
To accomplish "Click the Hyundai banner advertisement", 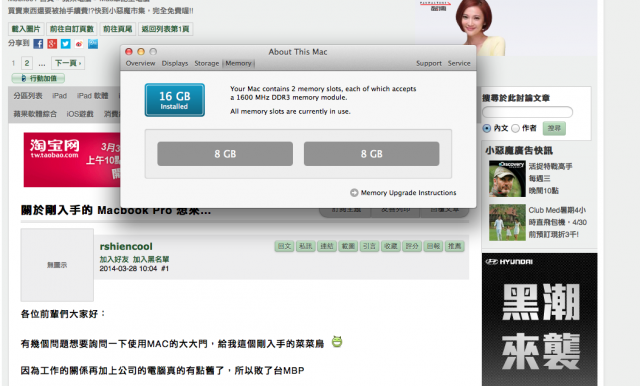I will [x=540, y=319].
